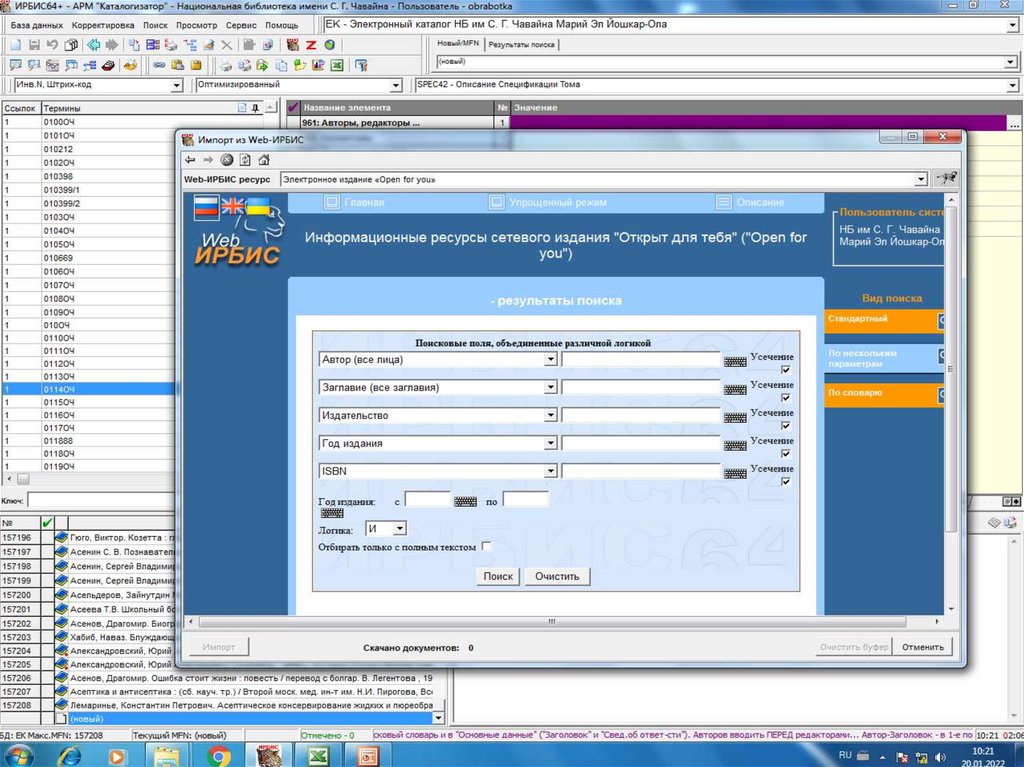Select term 011404 in dictionary list
This screenshot has width=1024, height=767.
[x=89, y=389]
